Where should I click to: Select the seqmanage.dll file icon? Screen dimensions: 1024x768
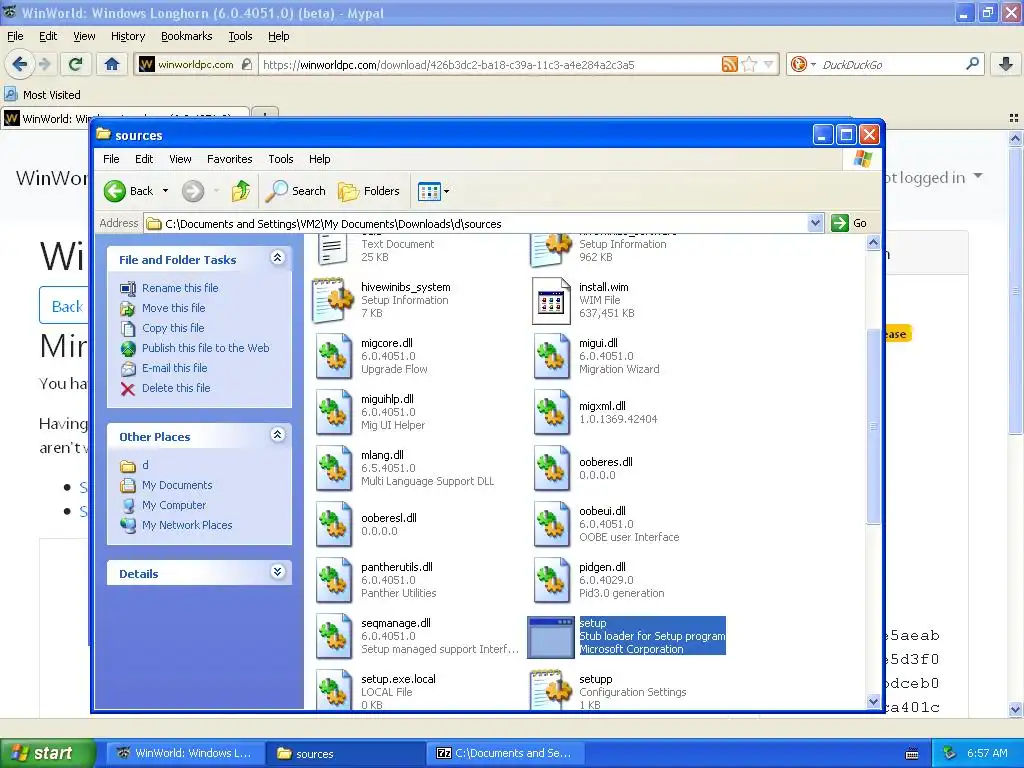point(334,636)
